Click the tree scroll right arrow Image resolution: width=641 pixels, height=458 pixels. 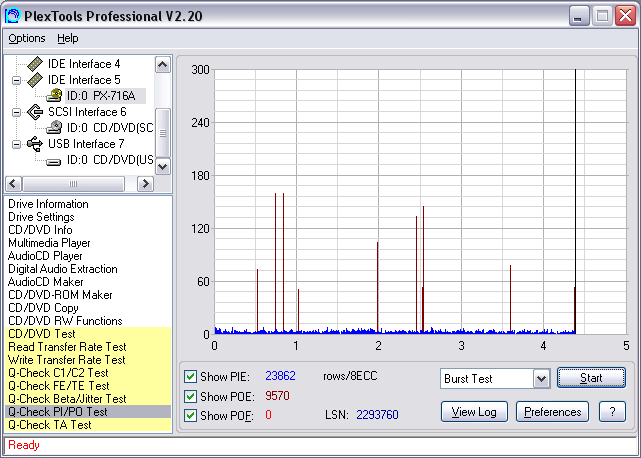(x=145, y=184)
